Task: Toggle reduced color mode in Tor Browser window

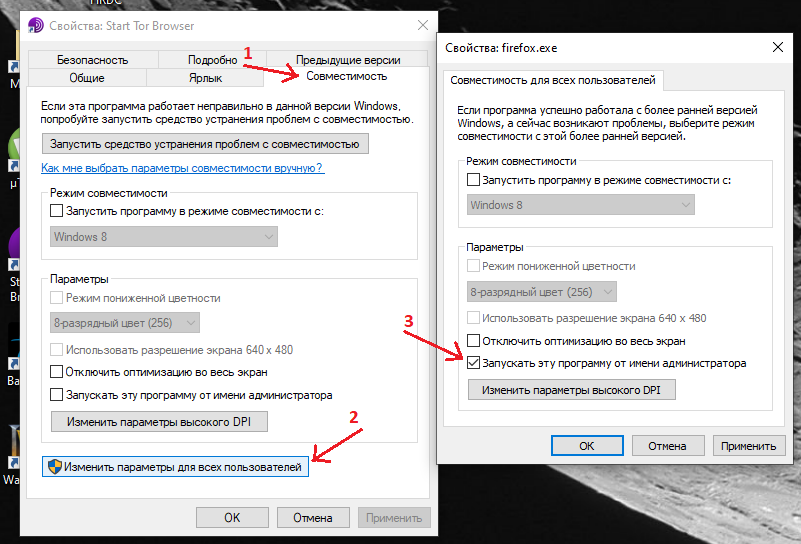Action: 57,298
